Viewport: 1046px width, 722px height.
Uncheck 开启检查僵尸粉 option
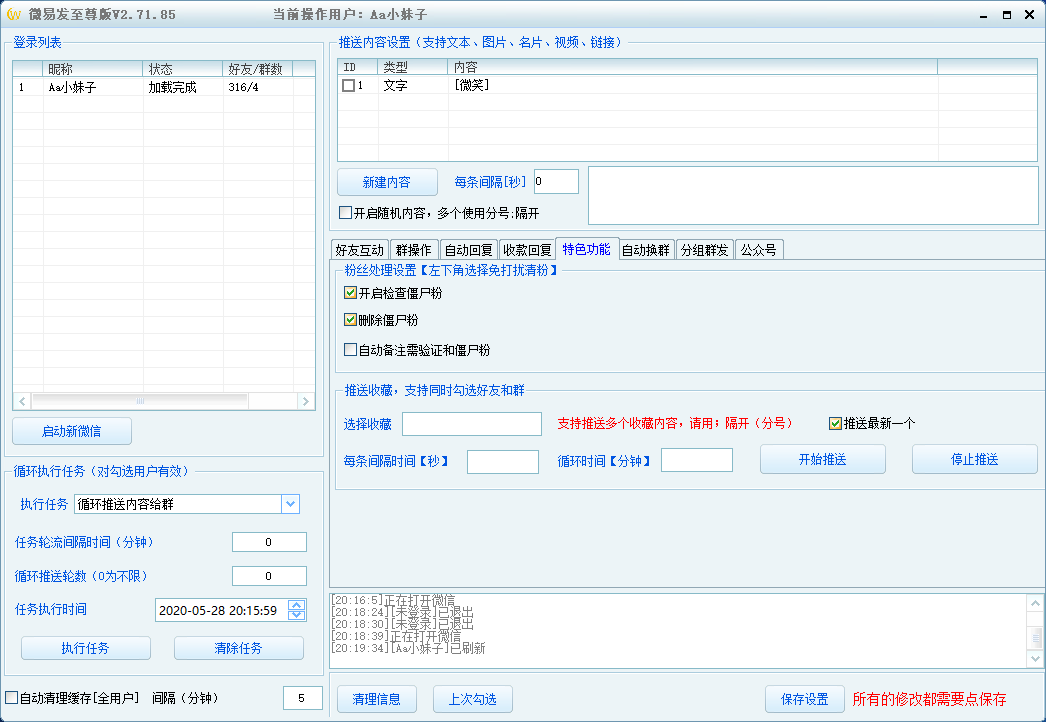coord(350,294)
